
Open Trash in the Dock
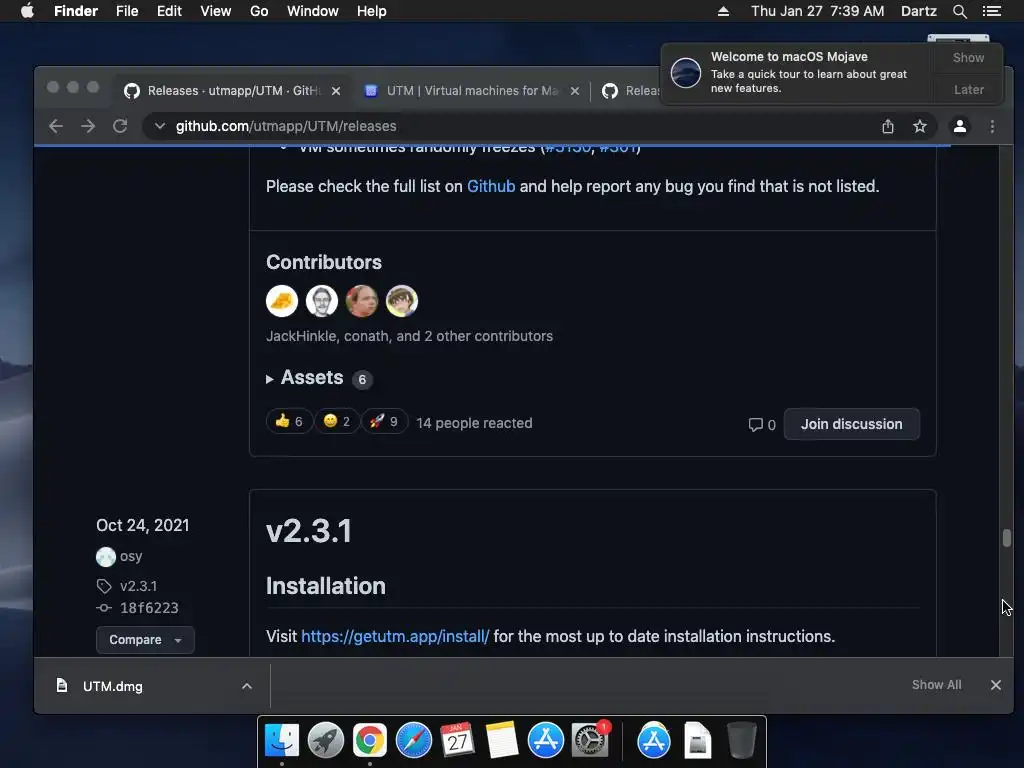click(x=741, y=741)
